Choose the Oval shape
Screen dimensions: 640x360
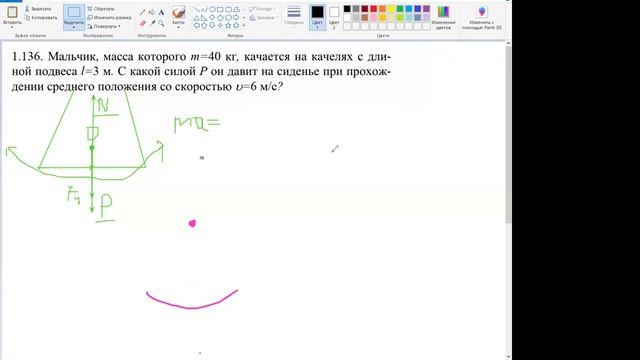(x=212, y=9)
